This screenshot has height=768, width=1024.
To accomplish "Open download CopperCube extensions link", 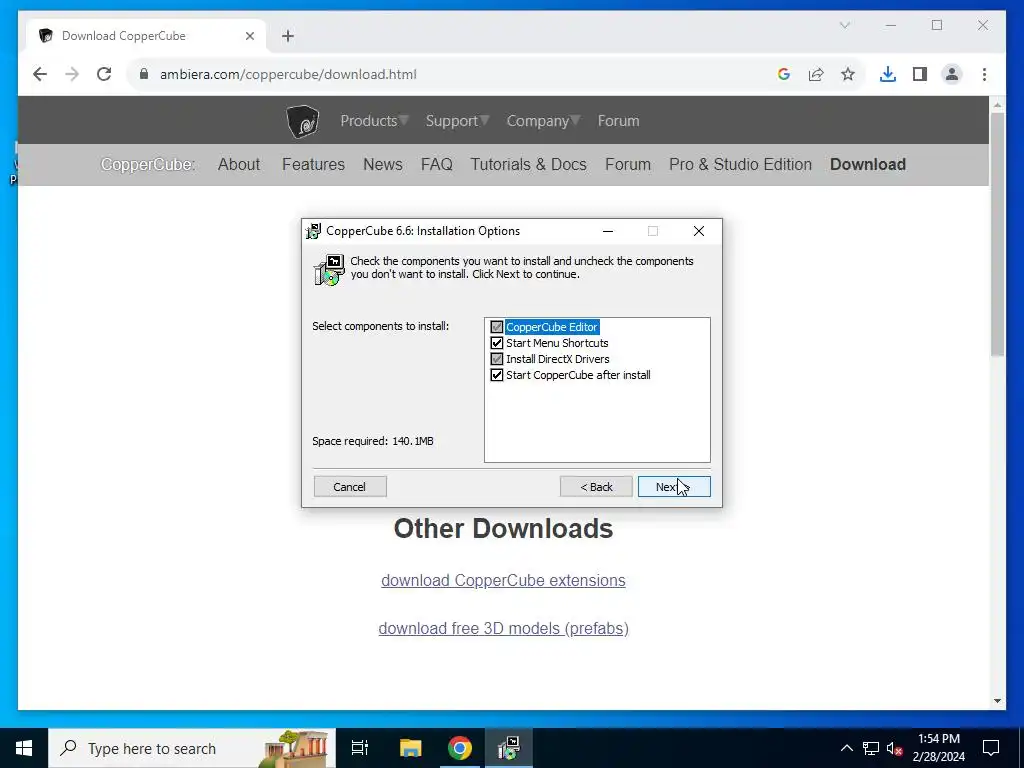I will click(x=504, y=581).
